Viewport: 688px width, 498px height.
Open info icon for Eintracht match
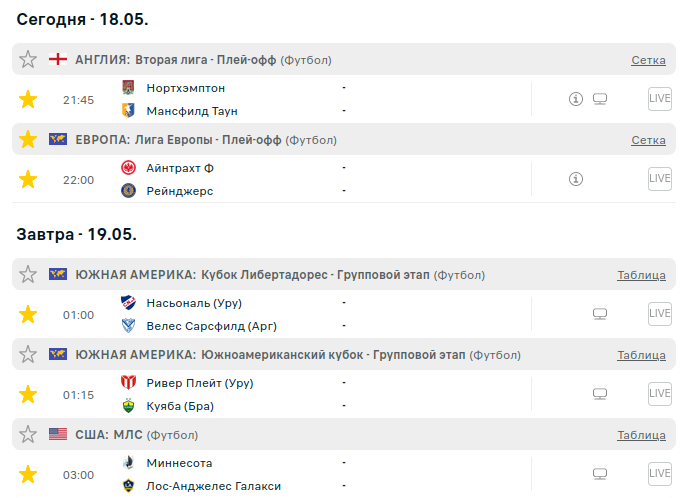[x=575, y=179]
